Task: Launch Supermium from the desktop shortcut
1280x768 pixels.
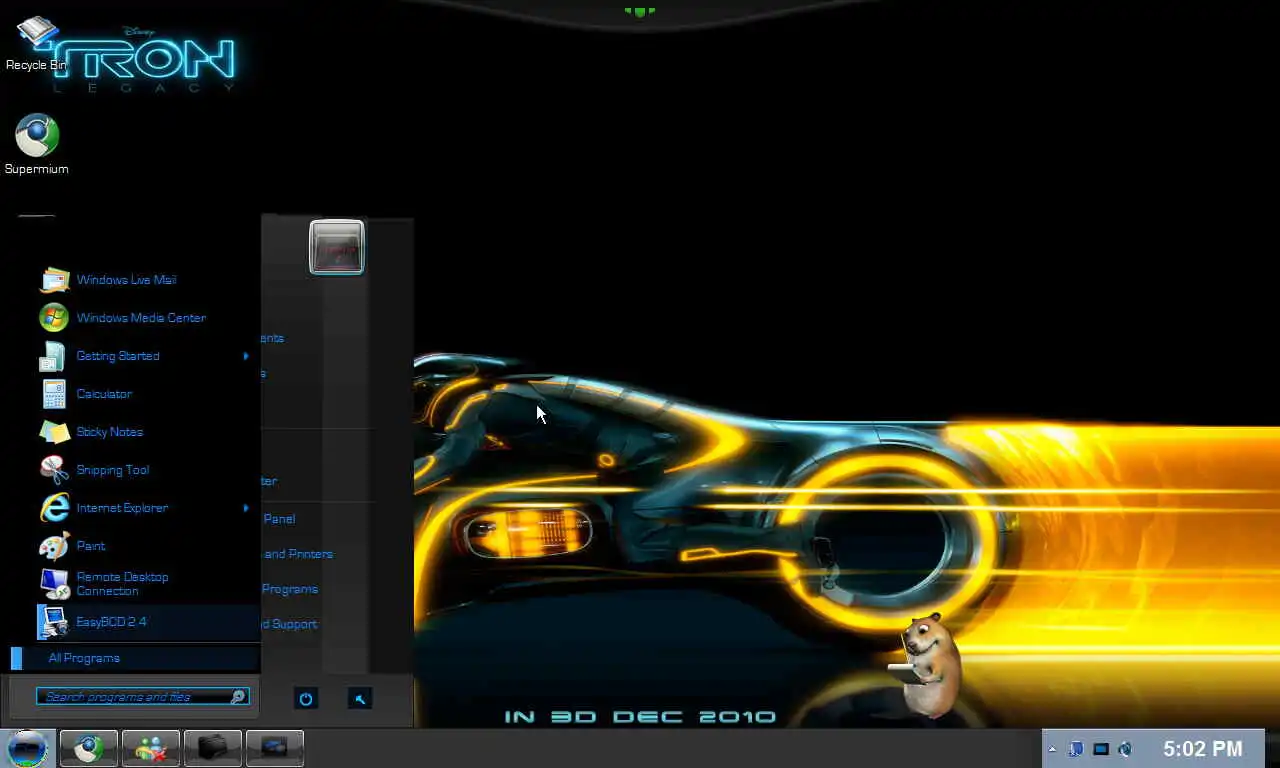Action: [37, 145]
